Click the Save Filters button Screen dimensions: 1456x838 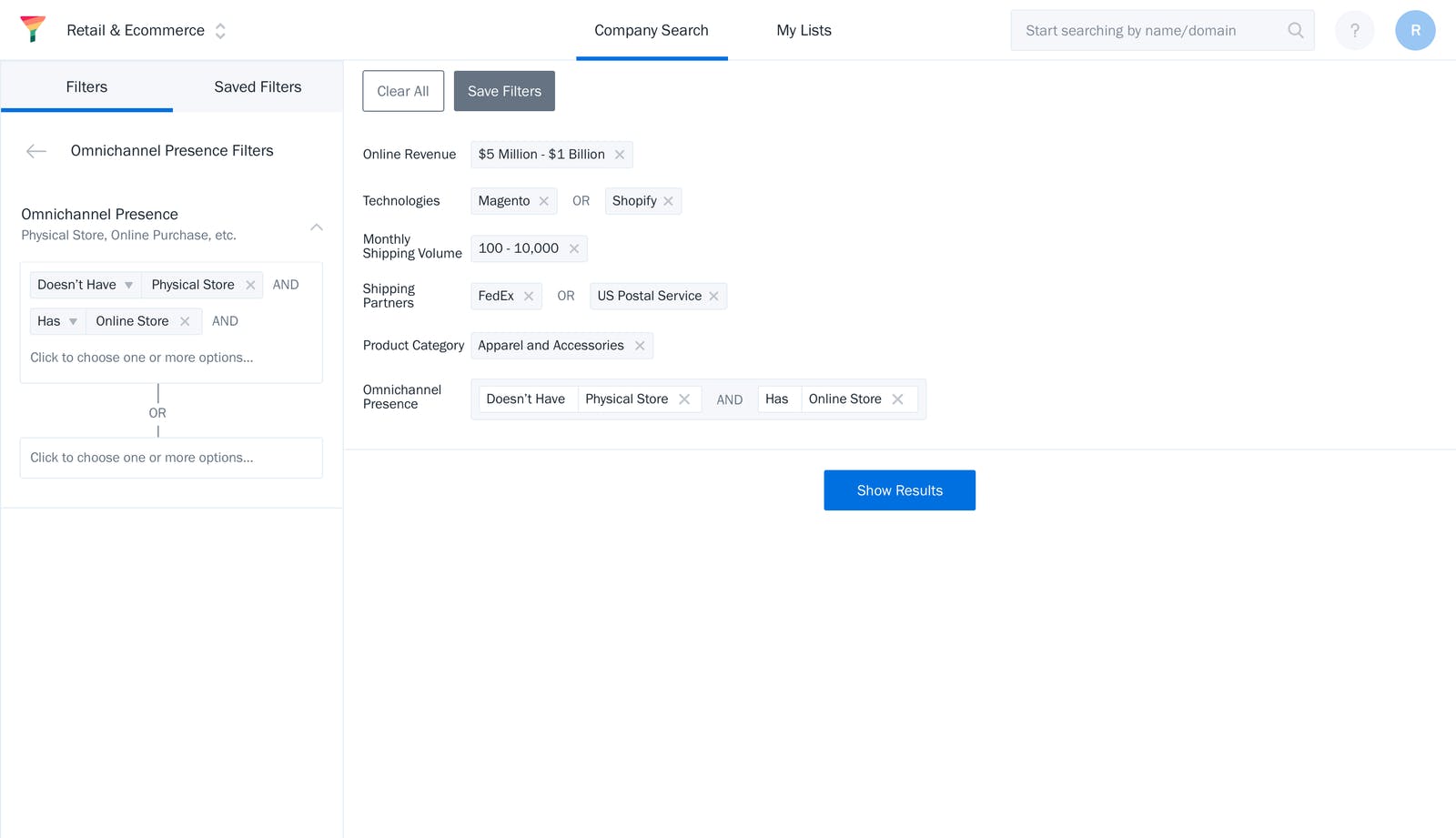(504, 91)
